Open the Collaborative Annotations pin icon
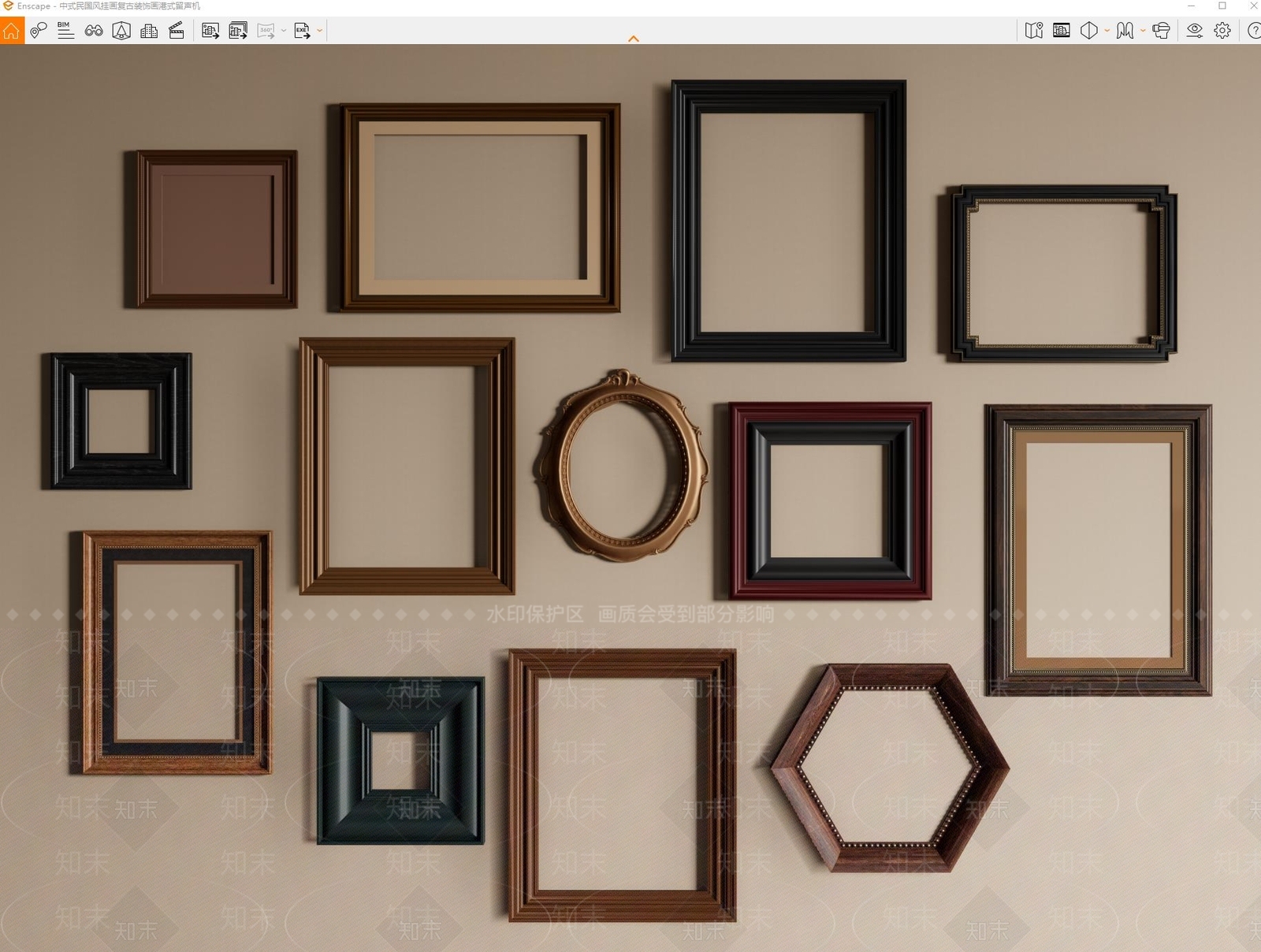Viewport: 1261px width, 952px height. click(x=39, y=31)
